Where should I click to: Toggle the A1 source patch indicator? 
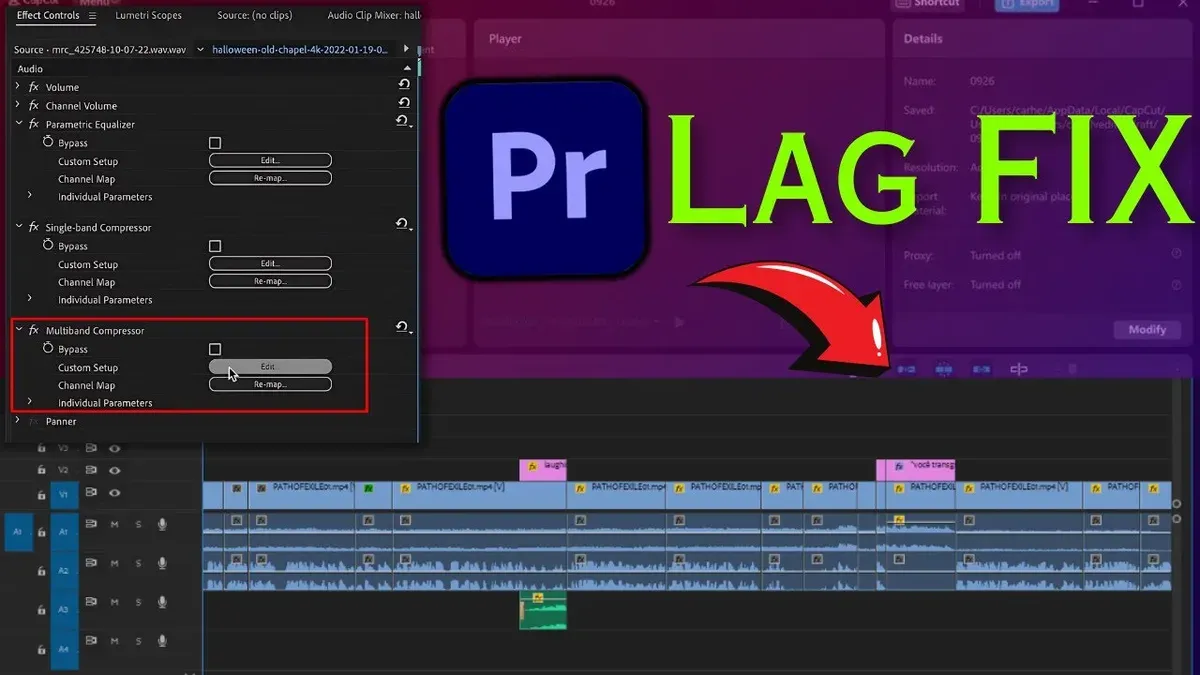point(17,533)
